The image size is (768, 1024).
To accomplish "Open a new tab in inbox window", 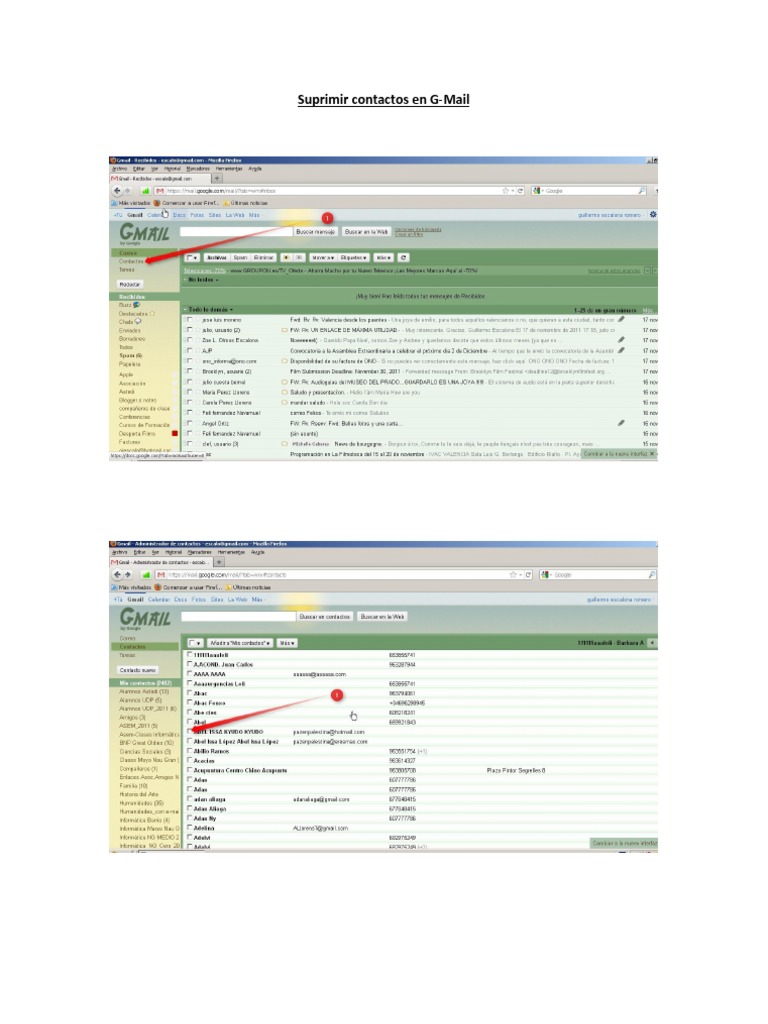I will tap(217, 178).
